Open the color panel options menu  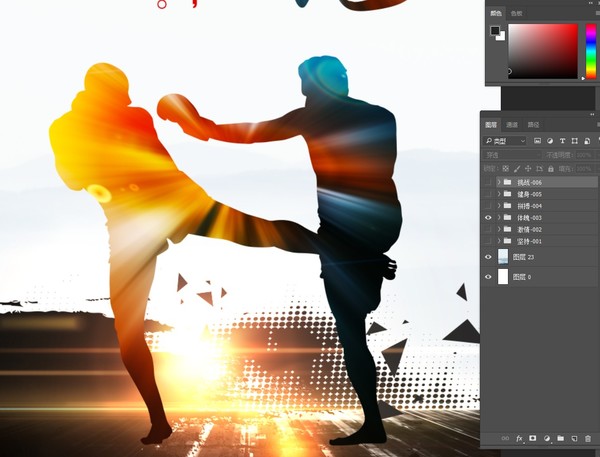598,13
